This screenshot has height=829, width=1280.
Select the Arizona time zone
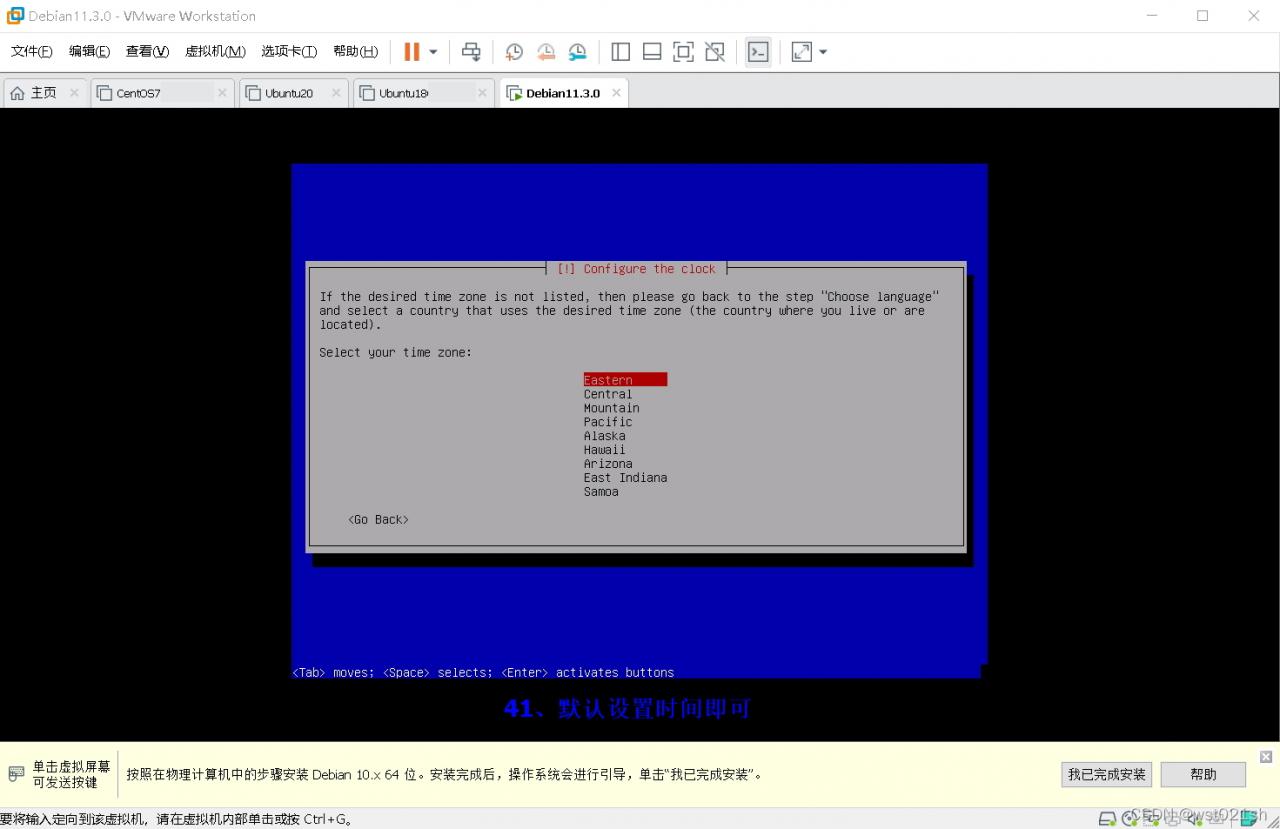pyautogui.click(x=608, y=464)
